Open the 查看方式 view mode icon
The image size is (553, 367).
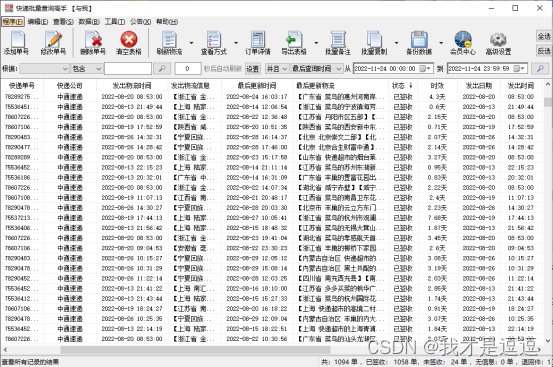click(x=214, y=43)
